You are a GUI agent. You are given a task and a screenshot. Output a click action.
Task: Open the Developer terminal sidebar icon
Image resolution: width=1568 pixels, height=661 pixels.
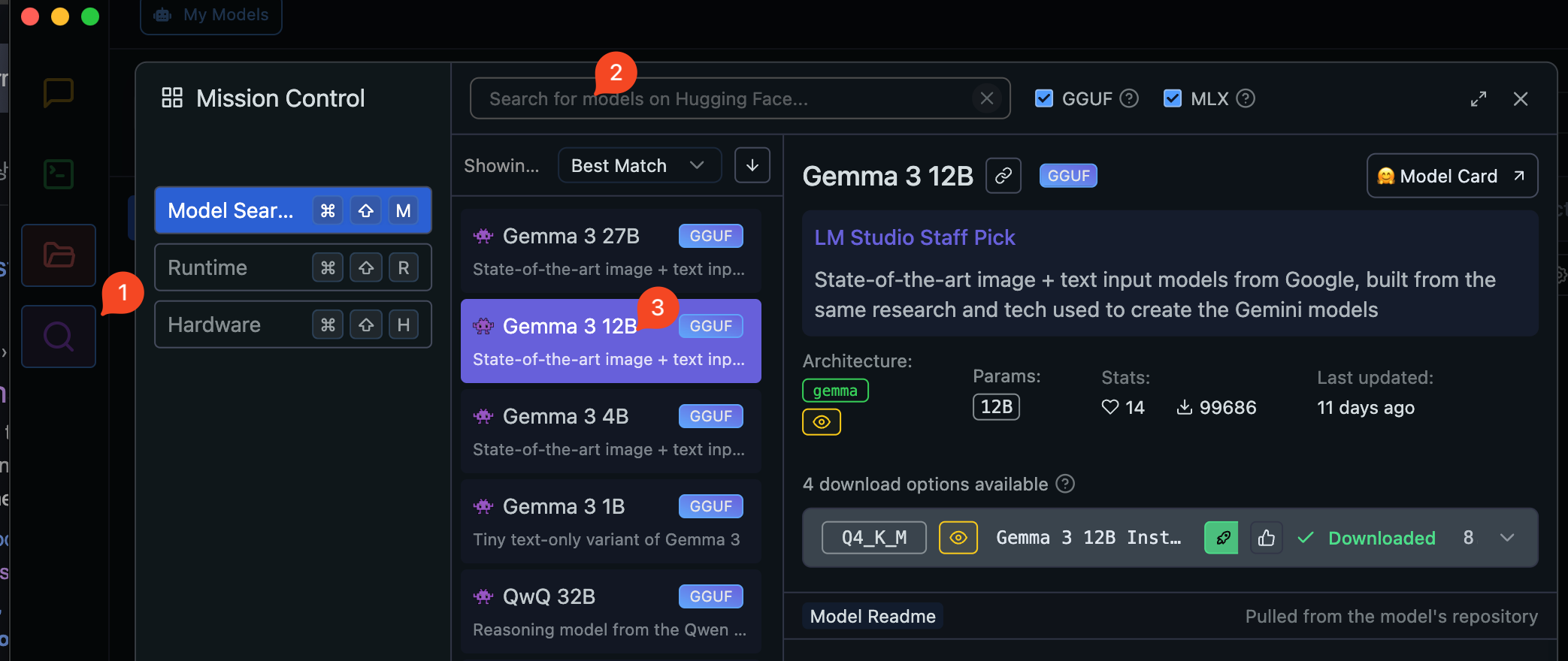point(59,174)
